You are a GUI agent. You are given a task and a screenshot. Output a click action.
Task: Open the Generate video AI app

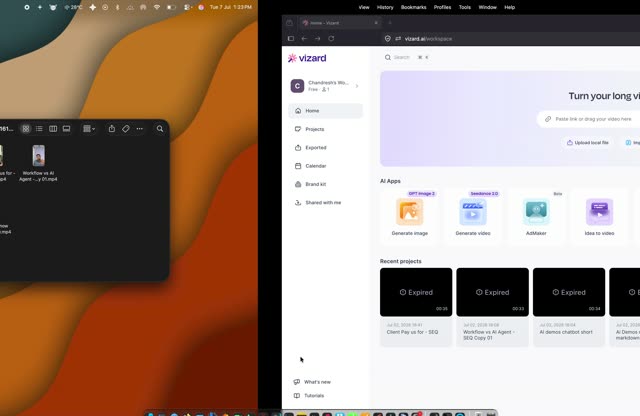(x=473, y=216)
